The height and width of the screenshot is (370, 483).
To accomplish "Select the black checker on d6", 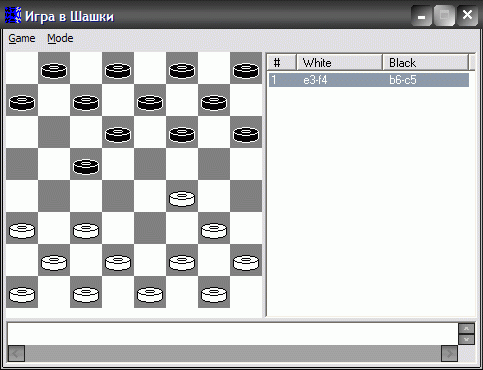I will coord(118,134).
